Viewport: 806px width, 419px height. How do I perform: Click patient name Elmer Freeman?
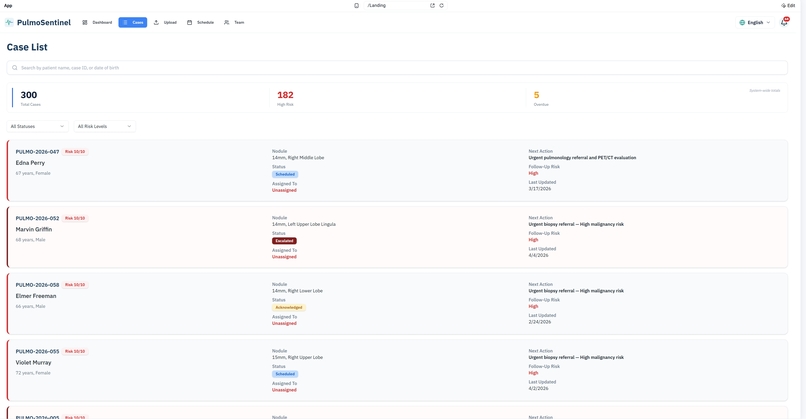point(36,296)
